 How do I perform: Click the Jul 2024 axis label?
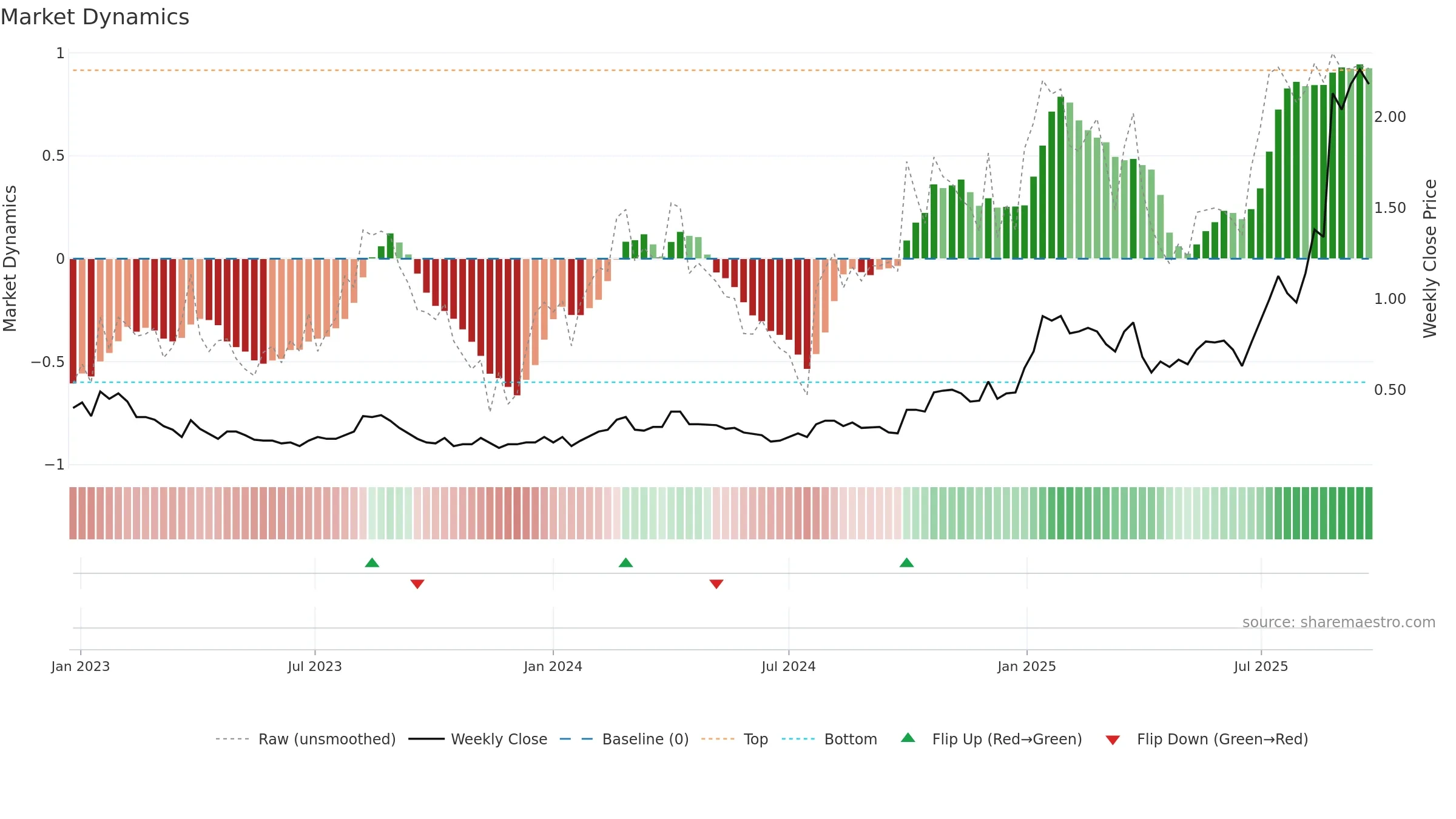pos(789,666)
